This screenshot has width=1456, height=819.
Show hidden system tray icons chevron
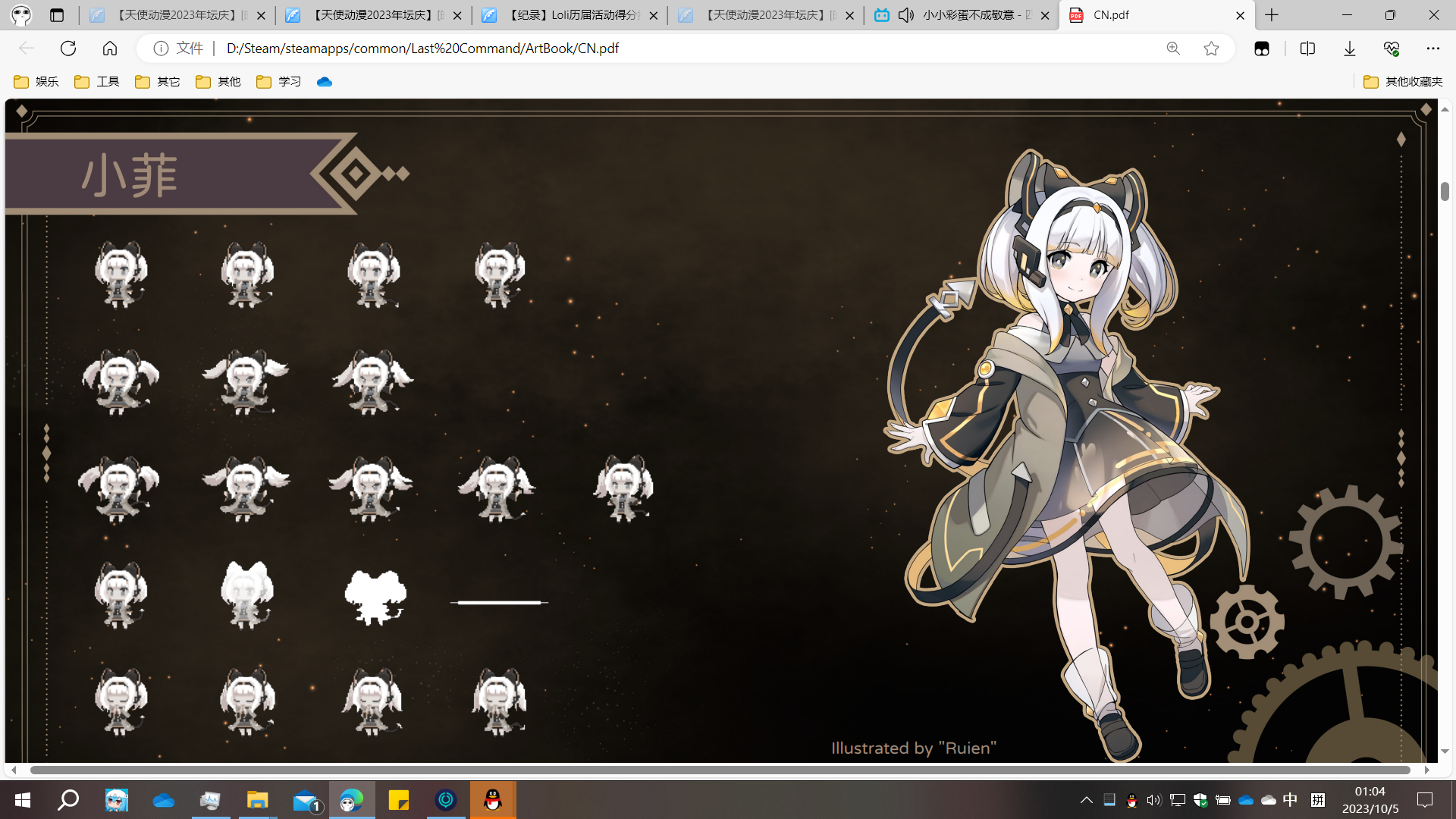pyautogui.click(x=1086, y=800)
